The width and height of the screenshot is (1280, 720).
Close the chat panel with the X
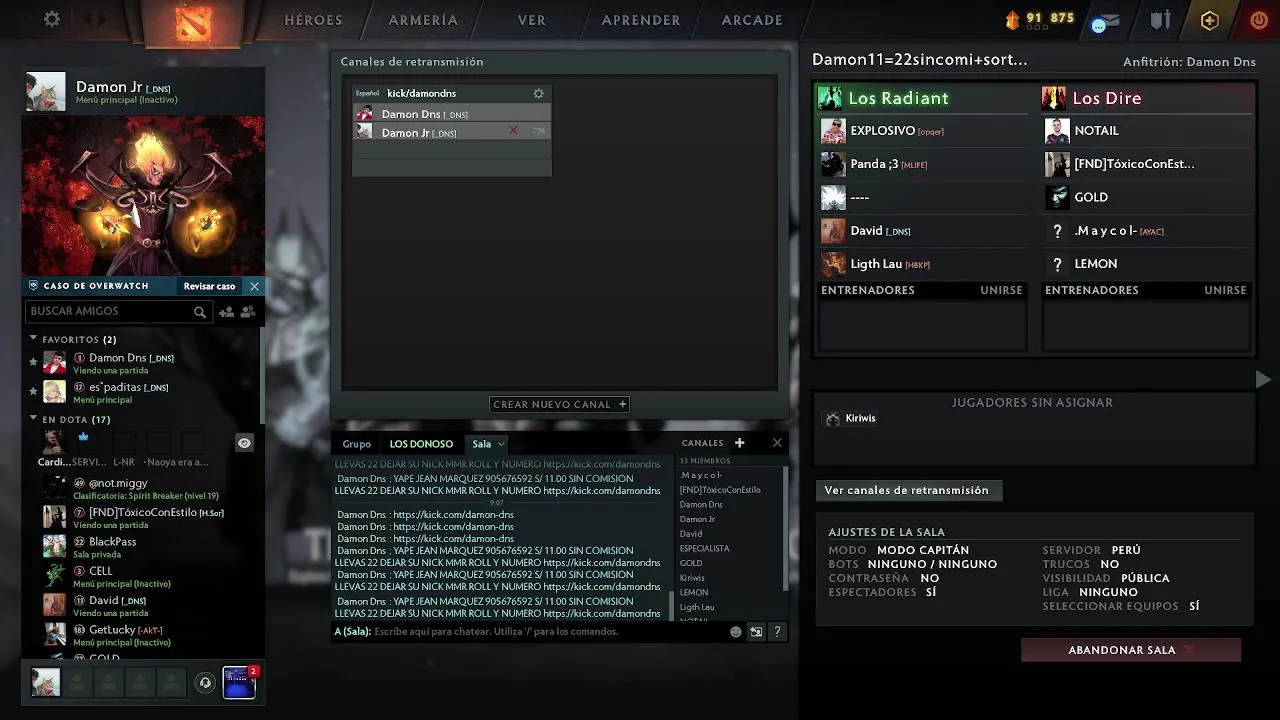tap(777, 443)
